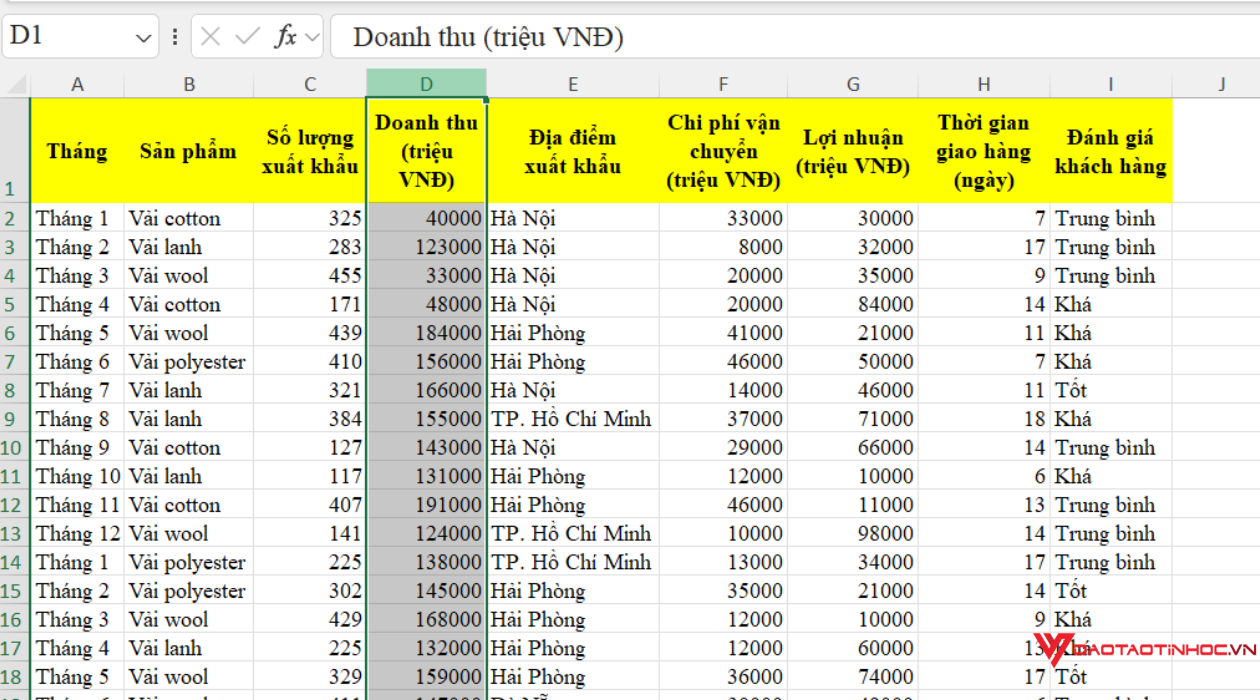The width and height of the screenshot is (1260, 700).
Task: Click the header "Số lượng xuất khẩu"
Action: [310, 151]
